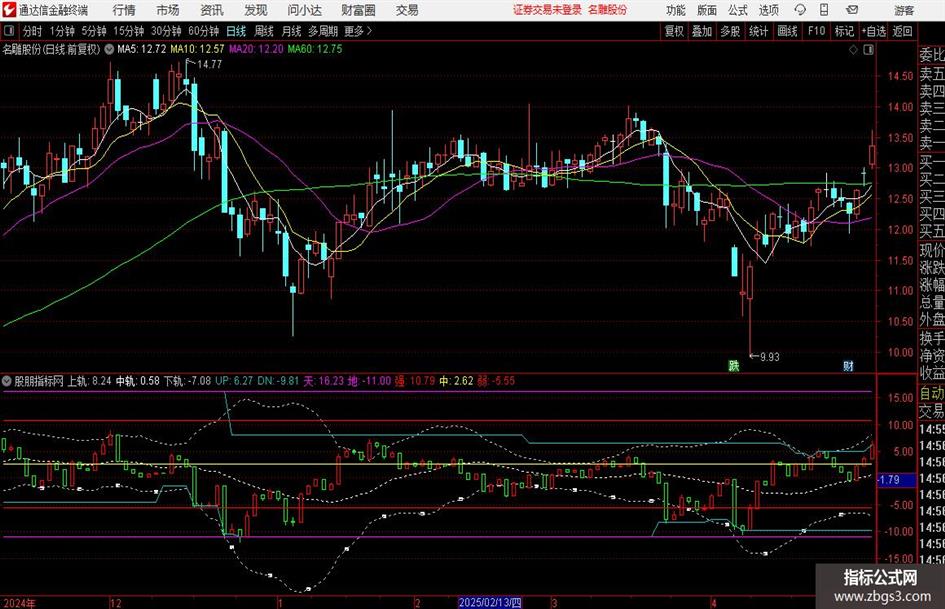Open the 问小达 menu
The image size is (945, 609).
click(x=304, y=10)
